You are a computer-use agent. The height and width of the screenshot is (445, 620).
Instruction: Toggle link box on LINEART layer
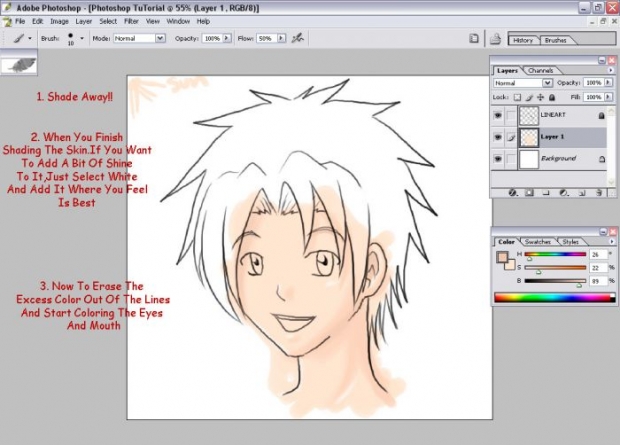click(511, 116)
